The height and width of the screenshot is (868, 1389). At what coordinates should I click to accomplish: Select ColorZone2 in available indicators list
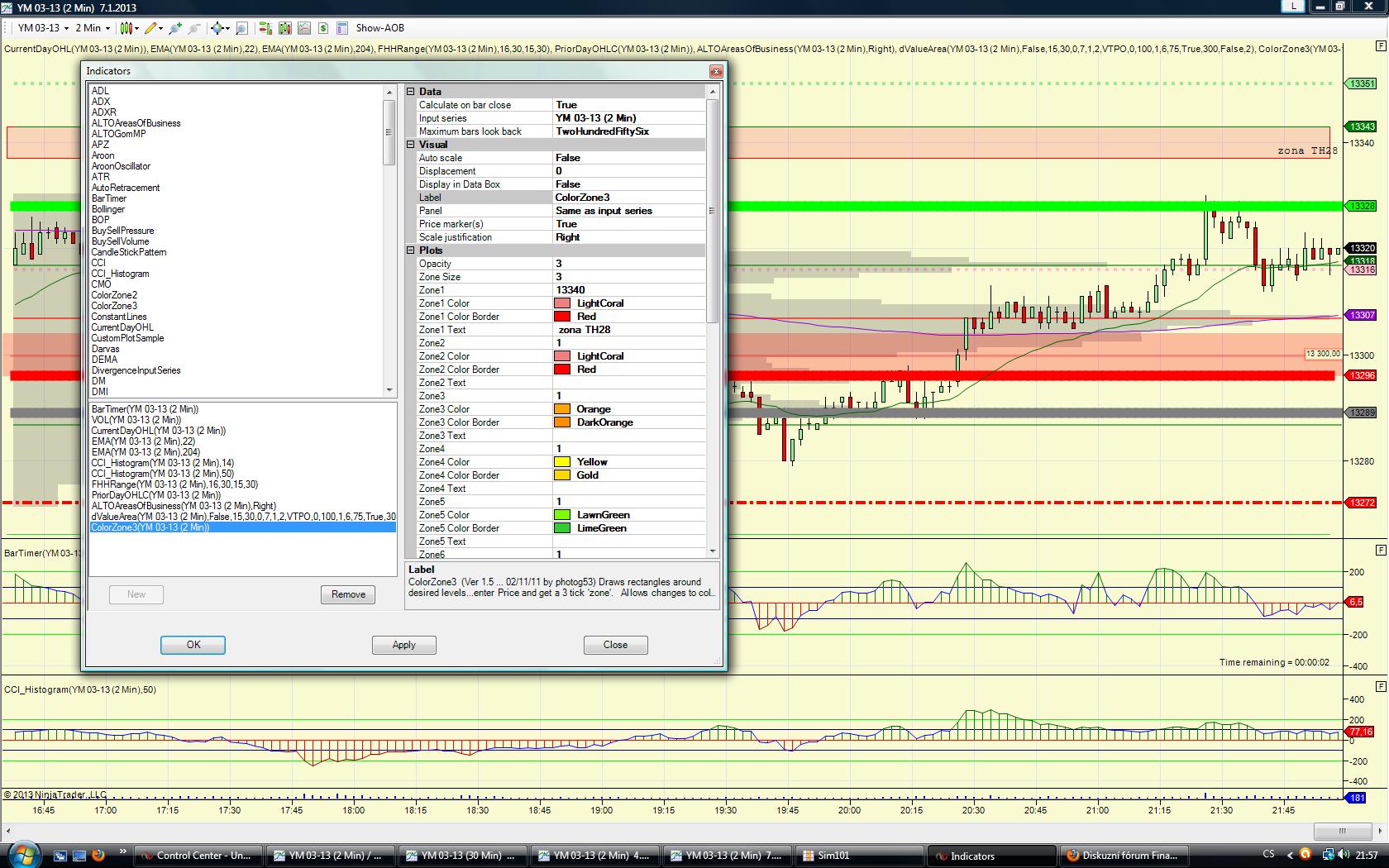[x=114, y=295]
